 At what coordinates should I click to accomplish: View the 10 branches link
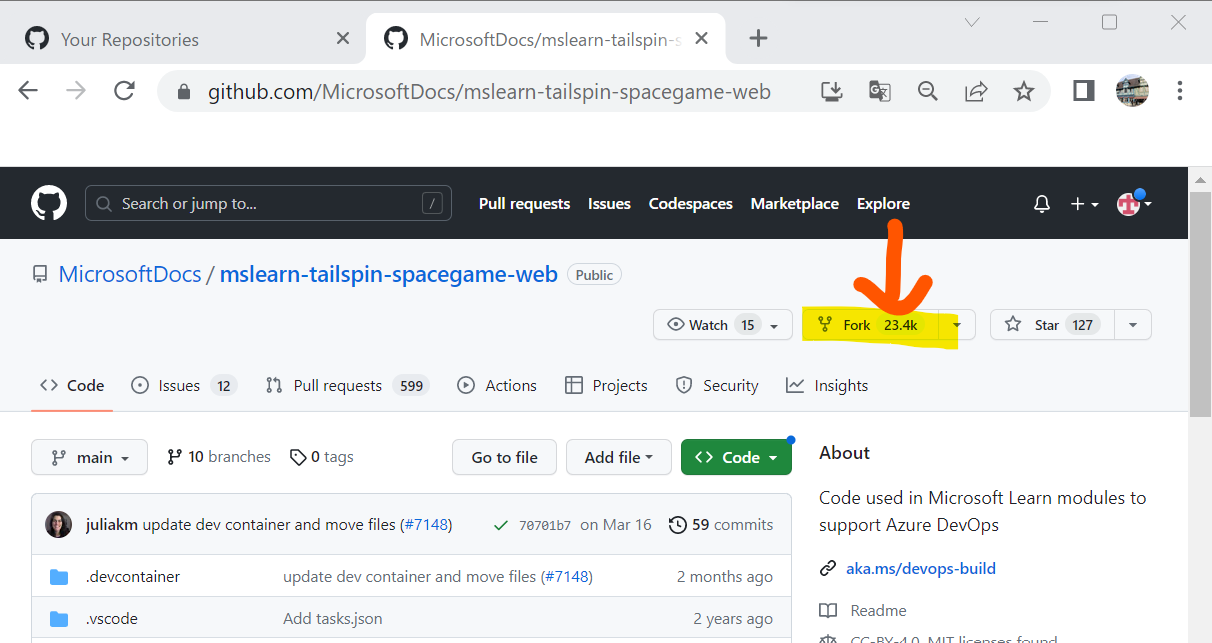tap(219, 457)
